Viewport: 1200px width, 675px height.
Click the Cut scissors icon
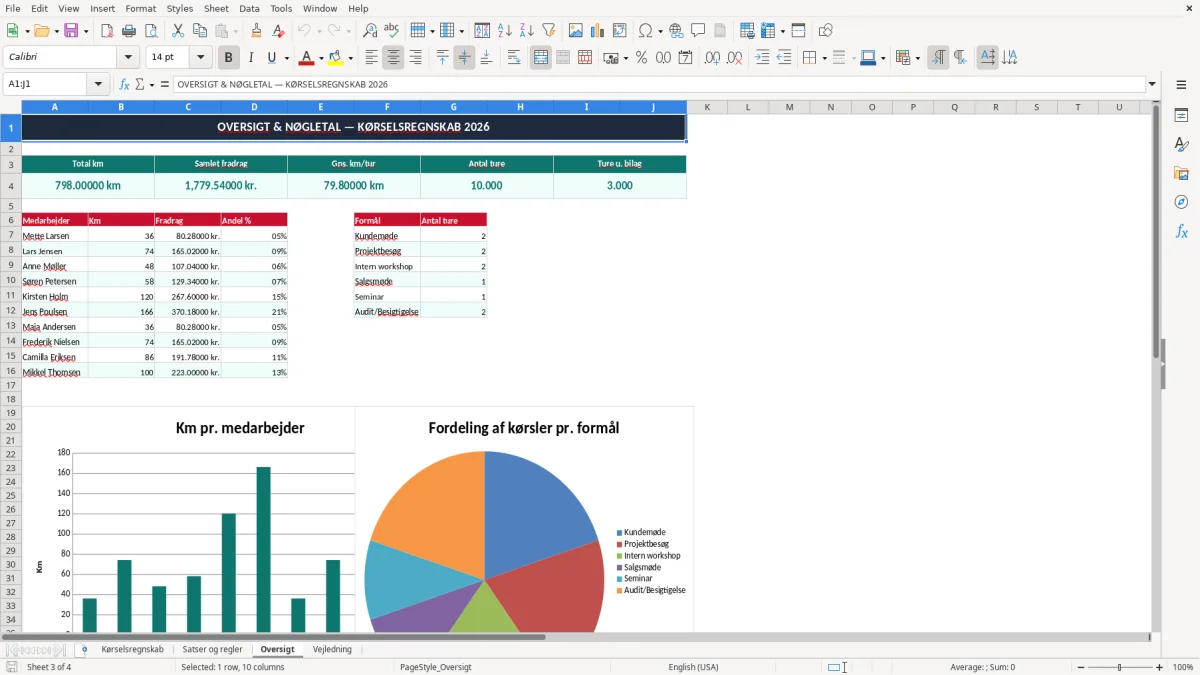click(178, 31)
